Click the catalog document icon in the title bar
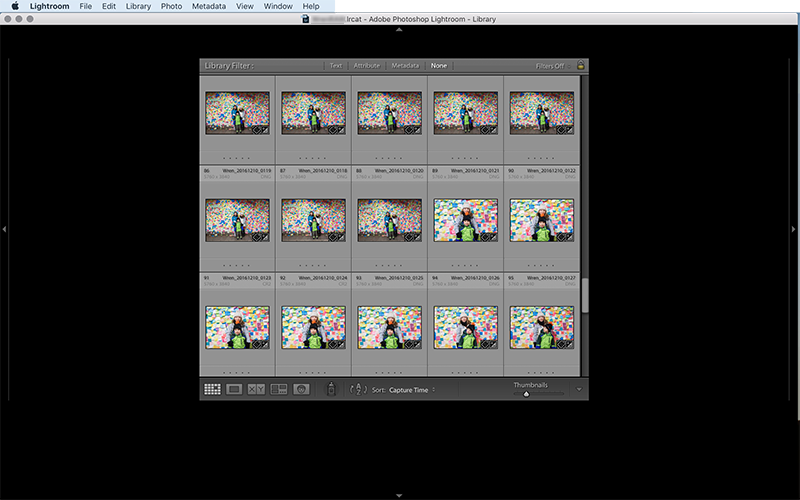 [x=306, y=19]
